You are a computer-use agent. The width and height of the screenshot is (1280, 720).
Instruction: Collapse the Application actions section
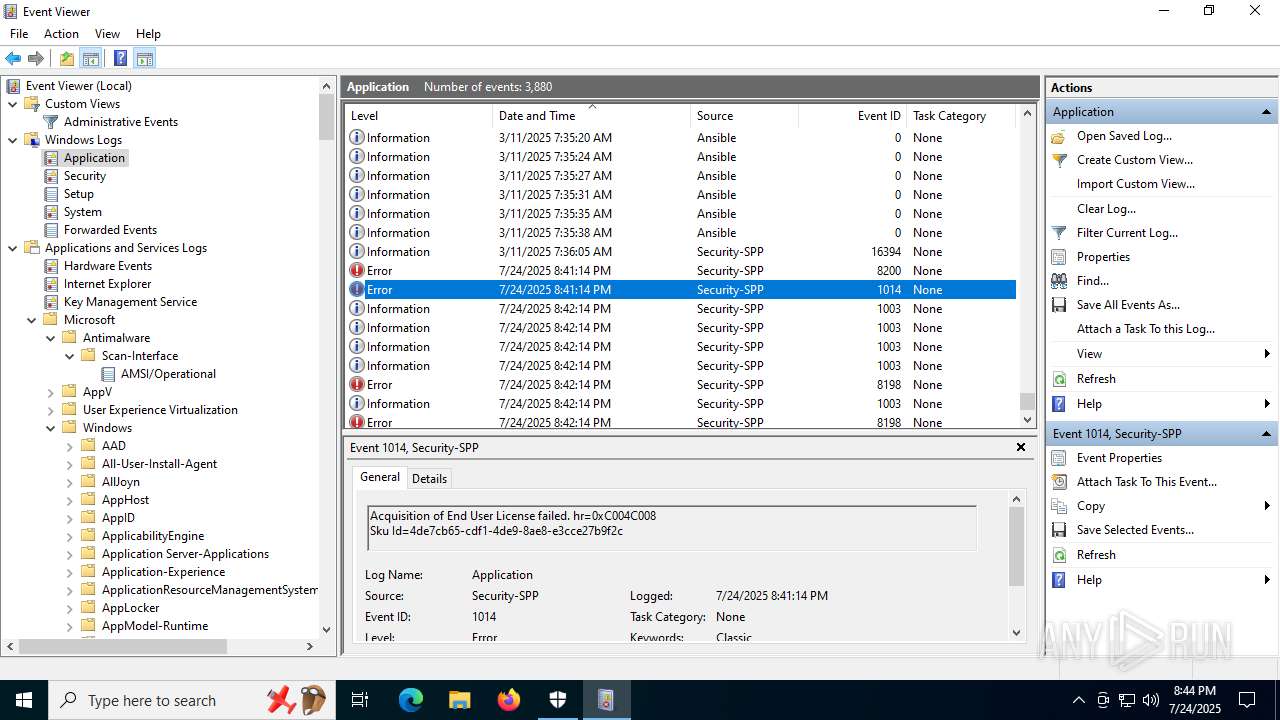[1266, 112]
